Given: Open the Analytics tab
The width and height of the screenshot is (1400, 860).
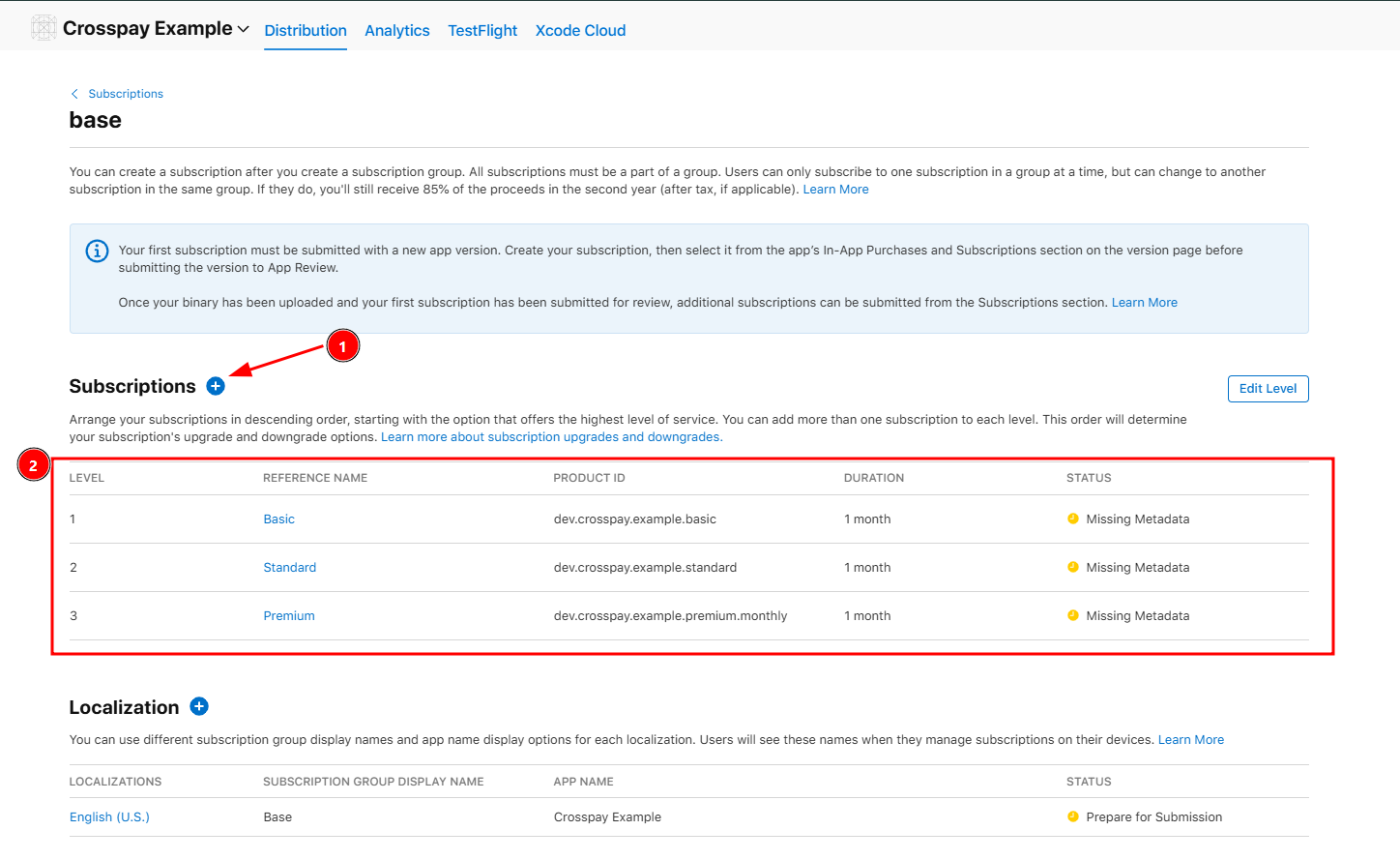Looking at the screenshot, I should click(397, 31).
